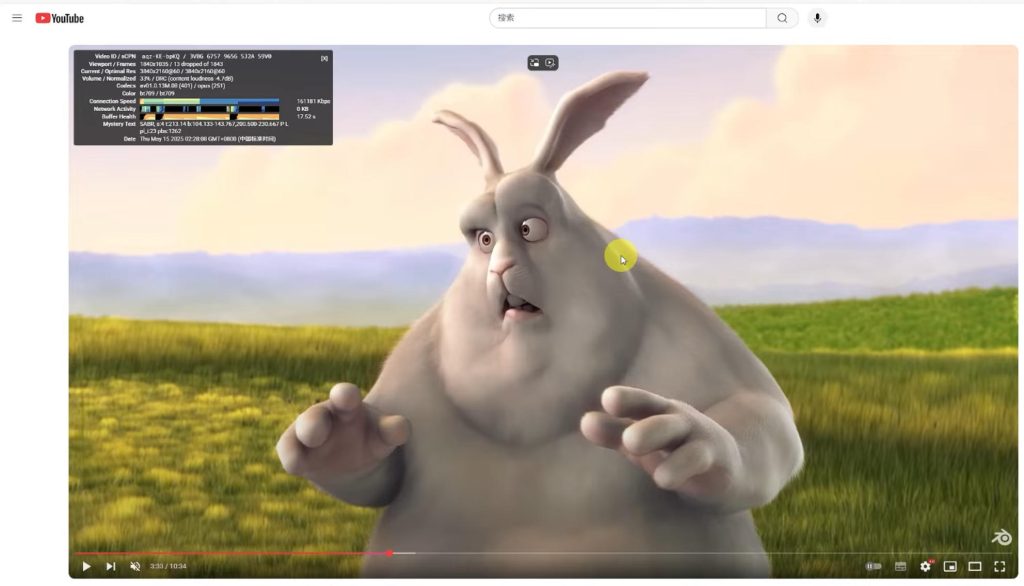Image resolution: width=1024 pixels, height=586 pixels.
Task: Select the Mystery Text SABR value
Action: (x=214, y=127)
